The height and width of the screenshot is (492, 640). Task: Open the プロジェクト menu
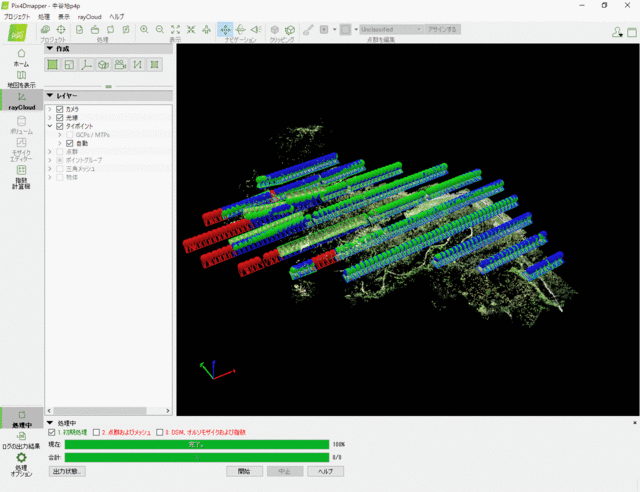click(x=17, y=17)
